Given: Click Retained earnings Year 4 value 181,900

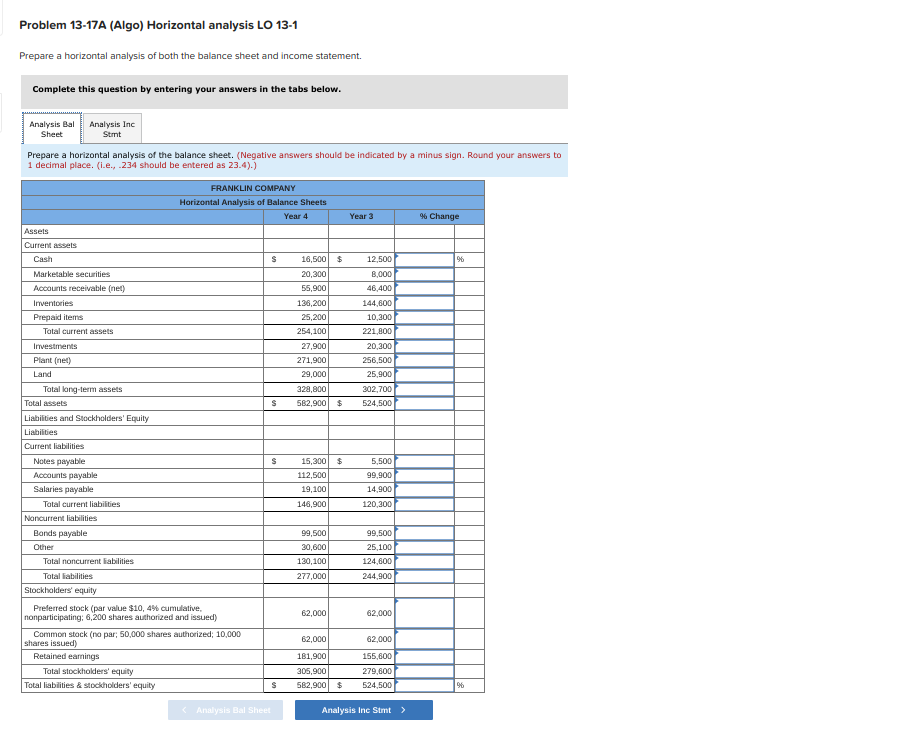Looking at the screenshot, I should click(x=312, y=656).
